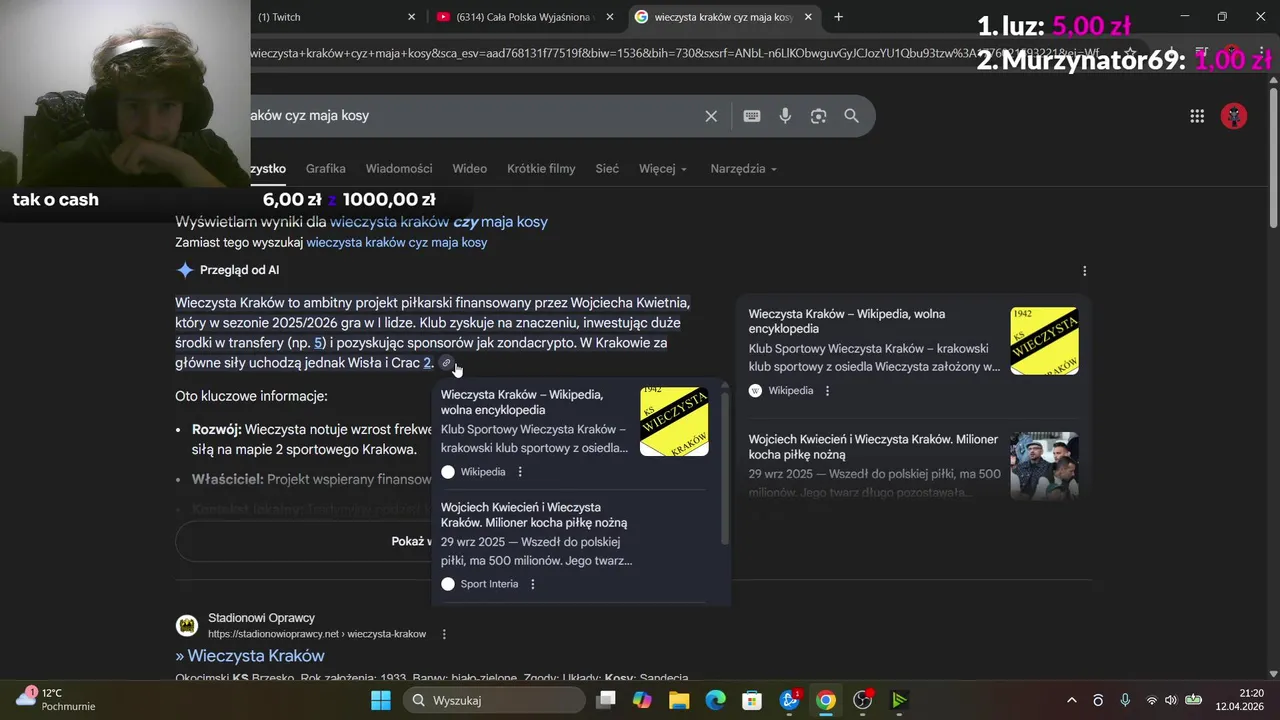Open the Google account avatar
The image size is (1280, 720).
coord(1234,116)
